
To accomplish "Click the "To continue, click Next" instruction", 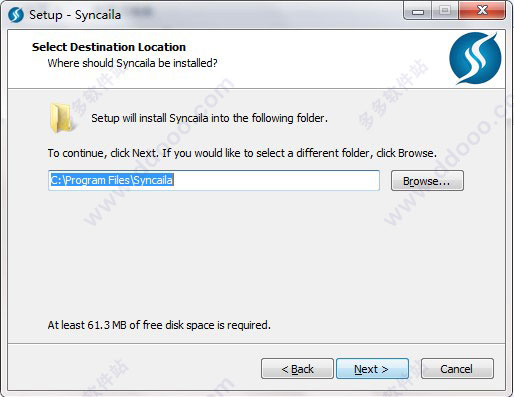I will pyautogui.click(x=242, y=153).
